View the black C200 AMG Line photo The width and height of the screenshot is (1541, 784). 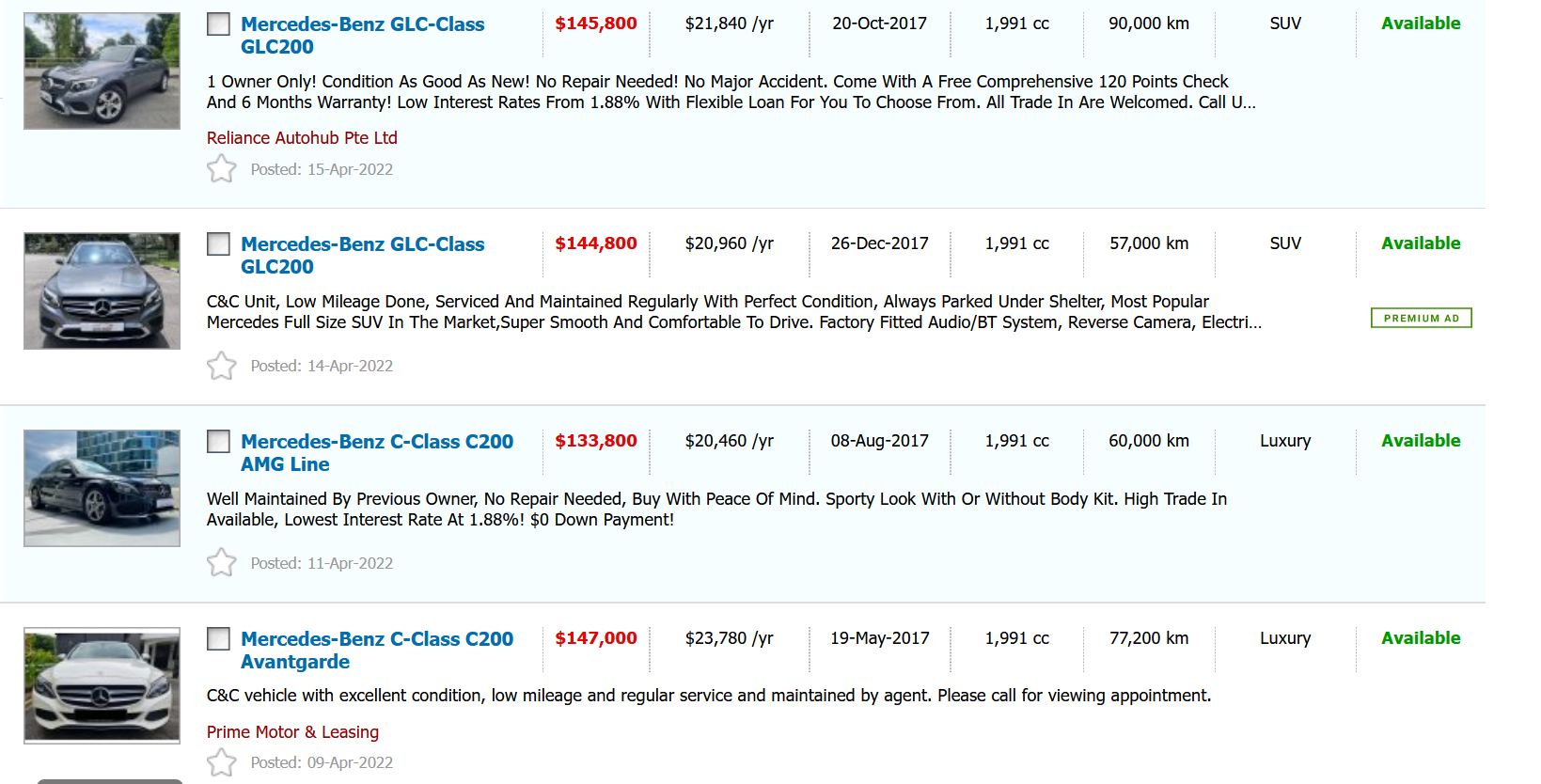pos(102,489)
